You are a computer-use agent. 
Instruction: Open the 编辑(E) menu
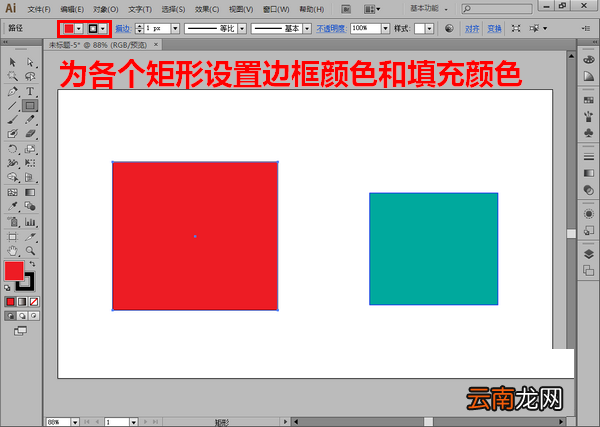(72, 9)
